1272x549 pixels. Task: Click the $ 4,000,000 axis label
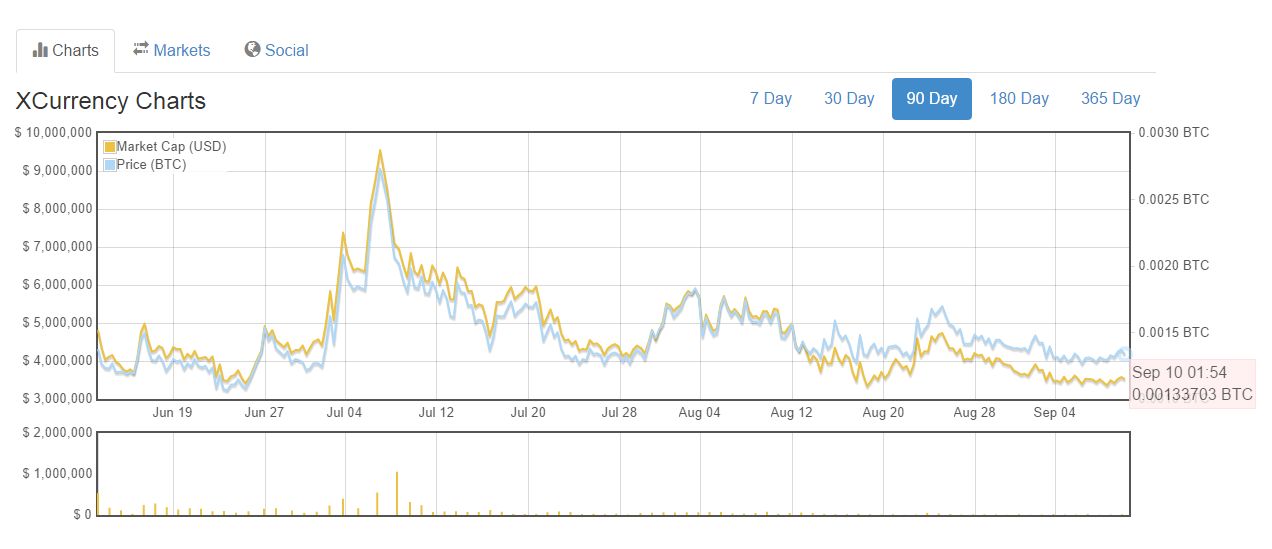tap(58, 360)
